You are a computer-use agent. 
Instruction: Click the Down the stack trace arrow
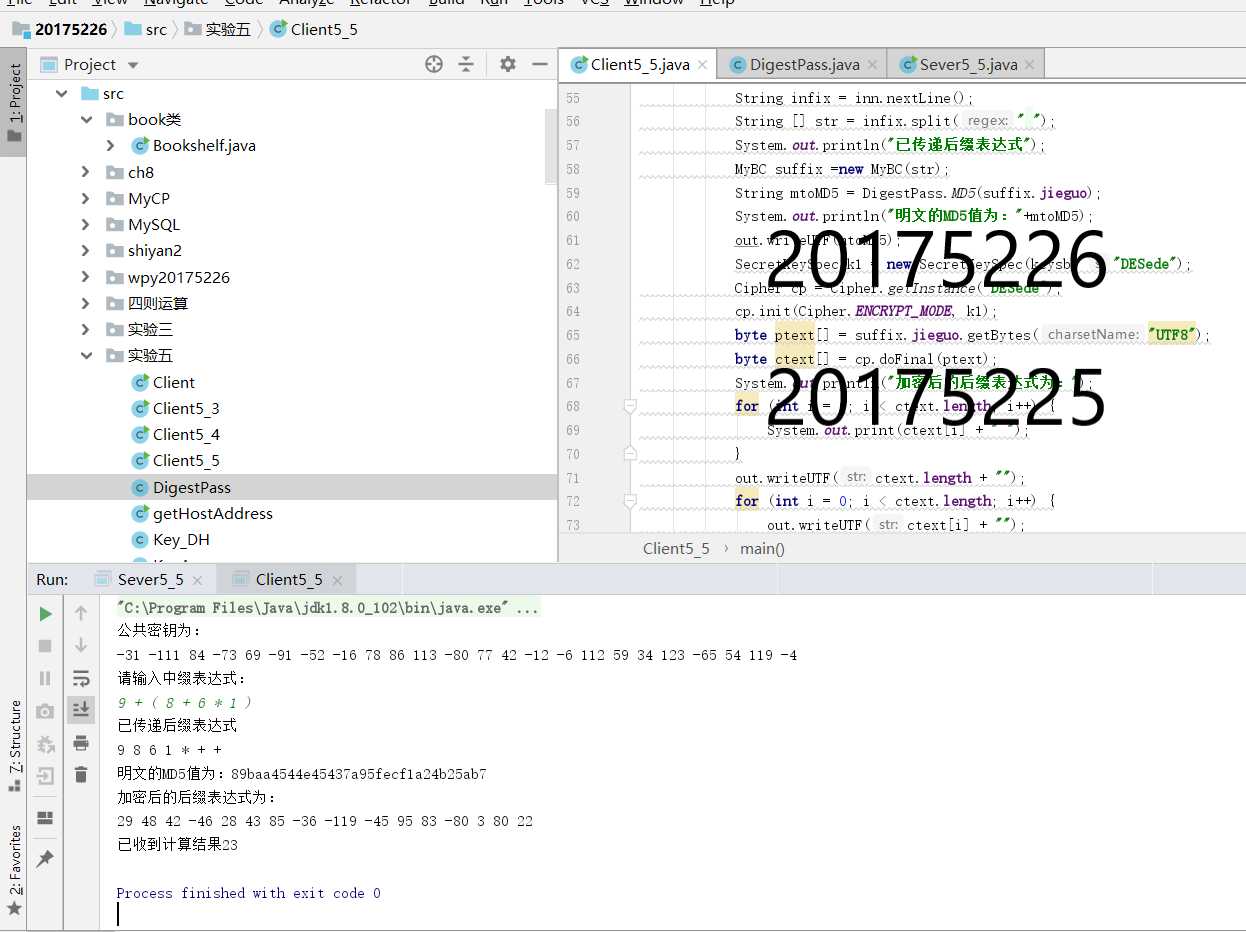tap(81, 645)
